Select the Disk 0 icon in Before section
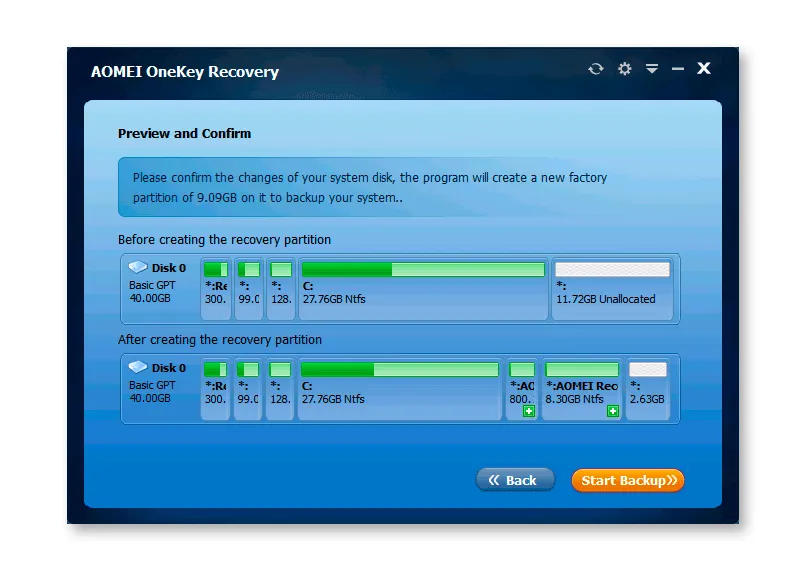Viewport: 806px width, 572px height. [138, 267]
